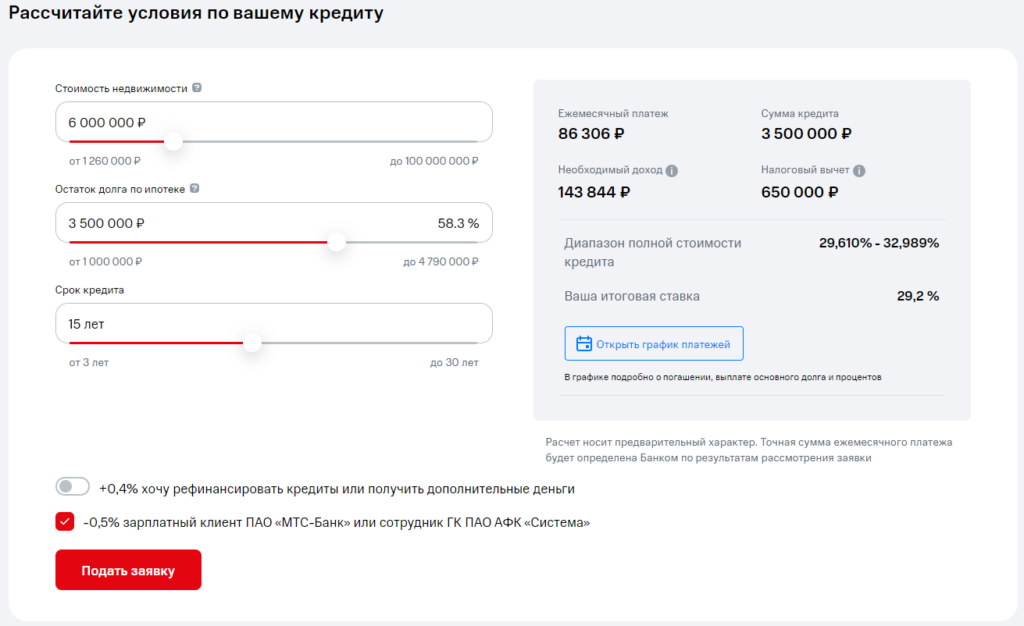Screen dimensions: 1024x626
Task: Click the до 100 000 000 ₽ maximum label
Action: point(434,161)
